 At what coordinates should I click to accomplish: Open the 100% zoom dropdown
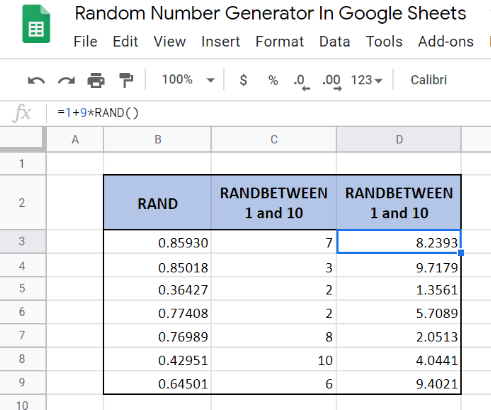point(188,80)
